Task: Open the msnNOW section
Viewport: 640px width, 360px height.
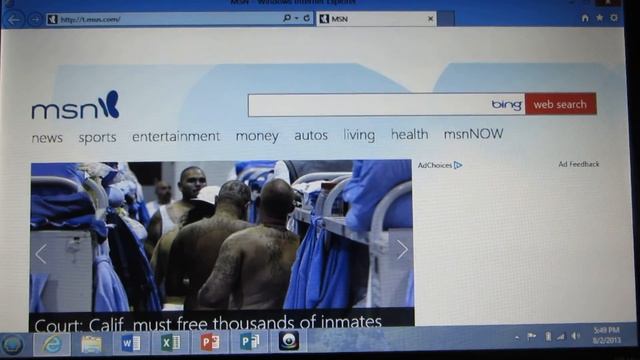Action: (x=473, y=134)
